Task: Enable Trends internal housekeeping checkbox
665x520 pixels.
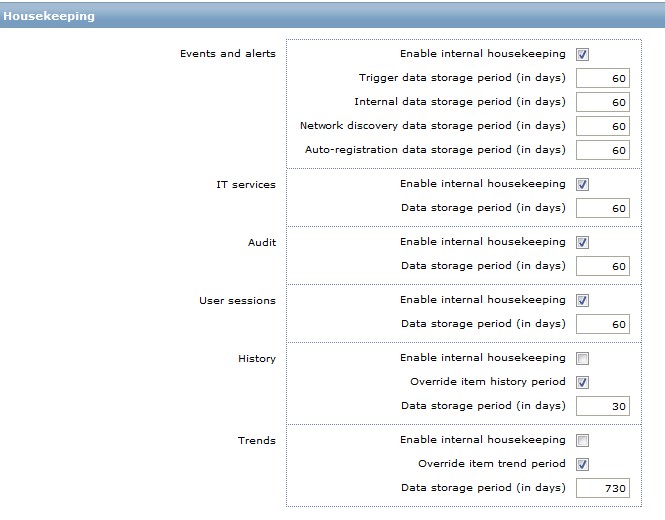Action: coord(583,441)
